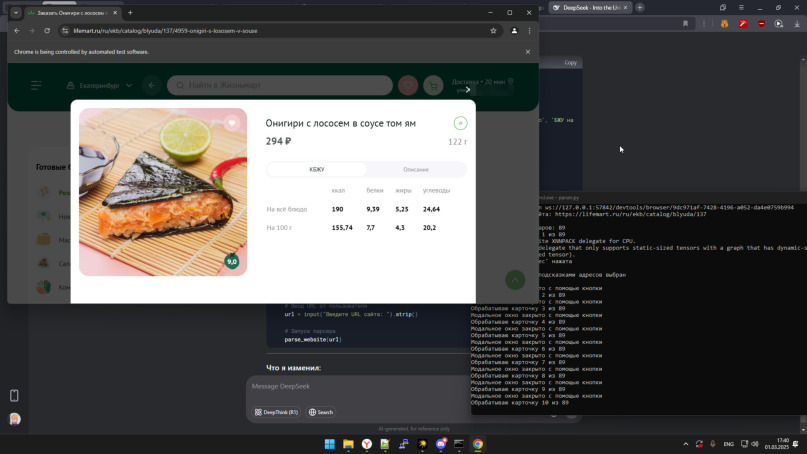The image size is (807, 454).
Task: Open the background browser's hamburger menu
Action: coord(741,8)
